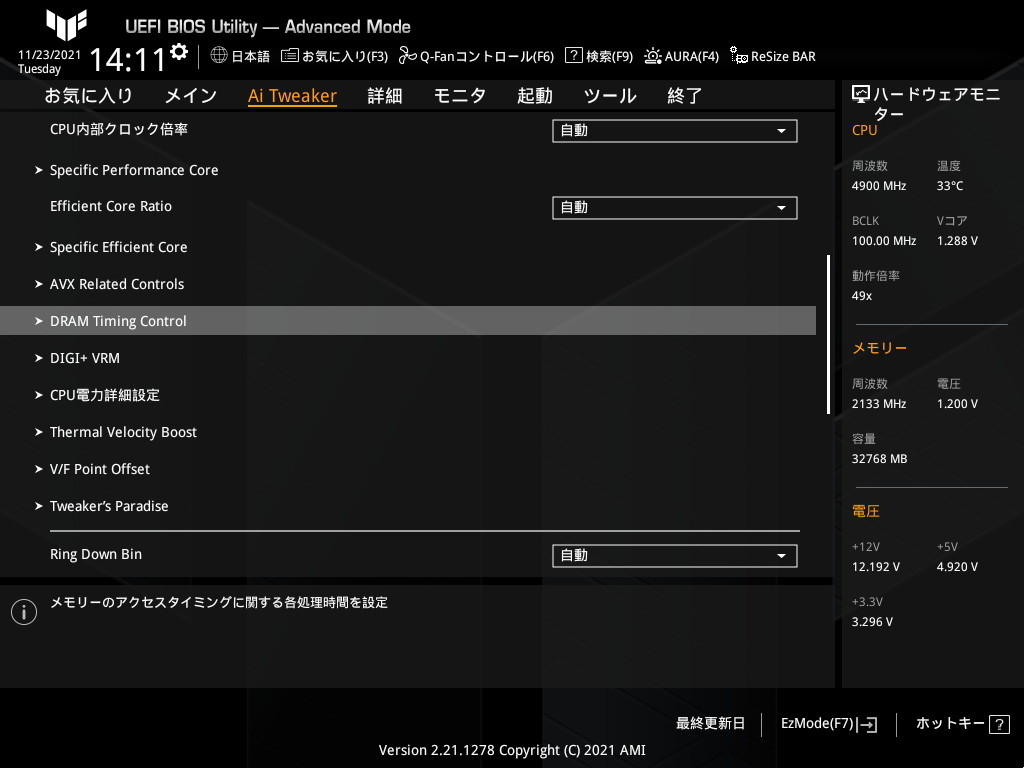Click the settings list vertical scrollbar
The image size is (1024, 768).
[x=828, y=334]
